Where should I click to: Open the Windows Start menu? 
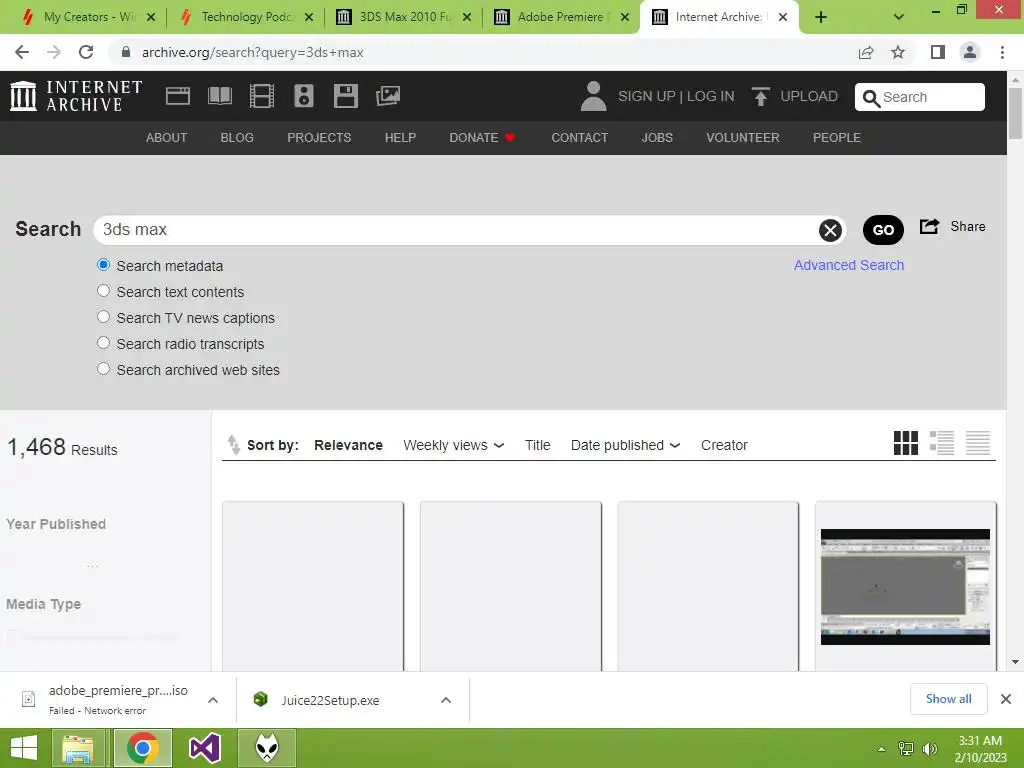tap(24, 748)
